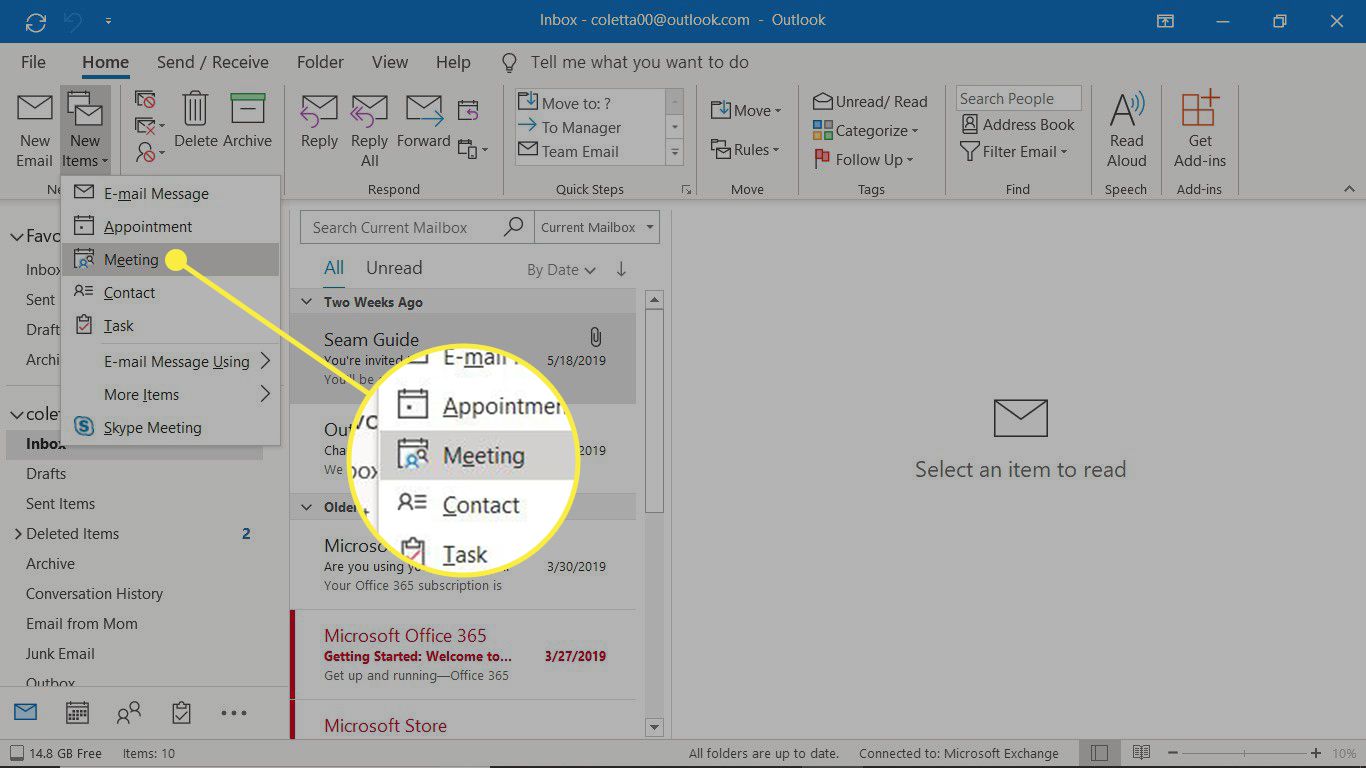Select the Drafts folder
This screenshot has height=768, width=1366.
[x=46, y=474]
